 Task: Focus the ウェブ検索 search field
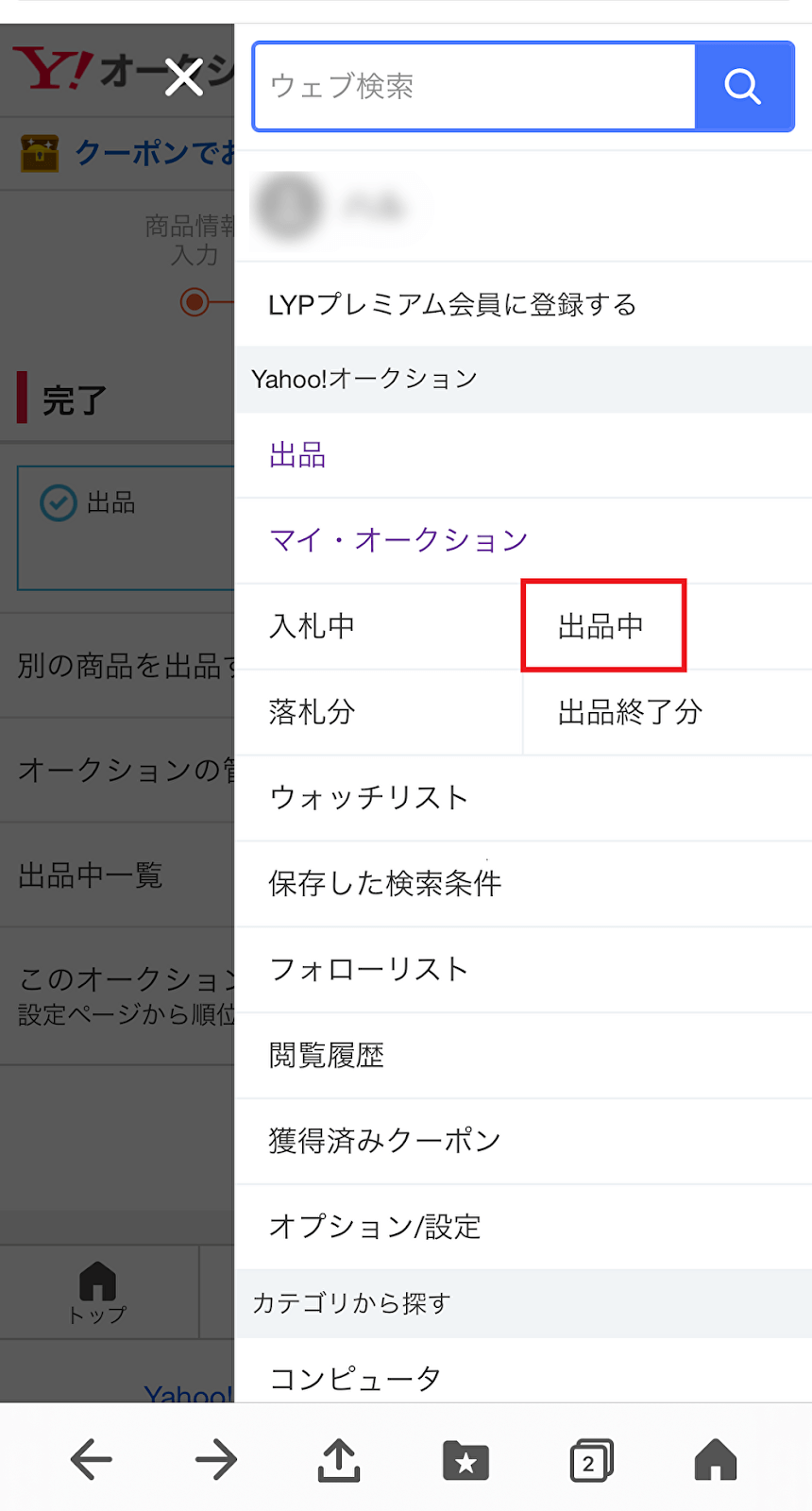coord(474,86)
